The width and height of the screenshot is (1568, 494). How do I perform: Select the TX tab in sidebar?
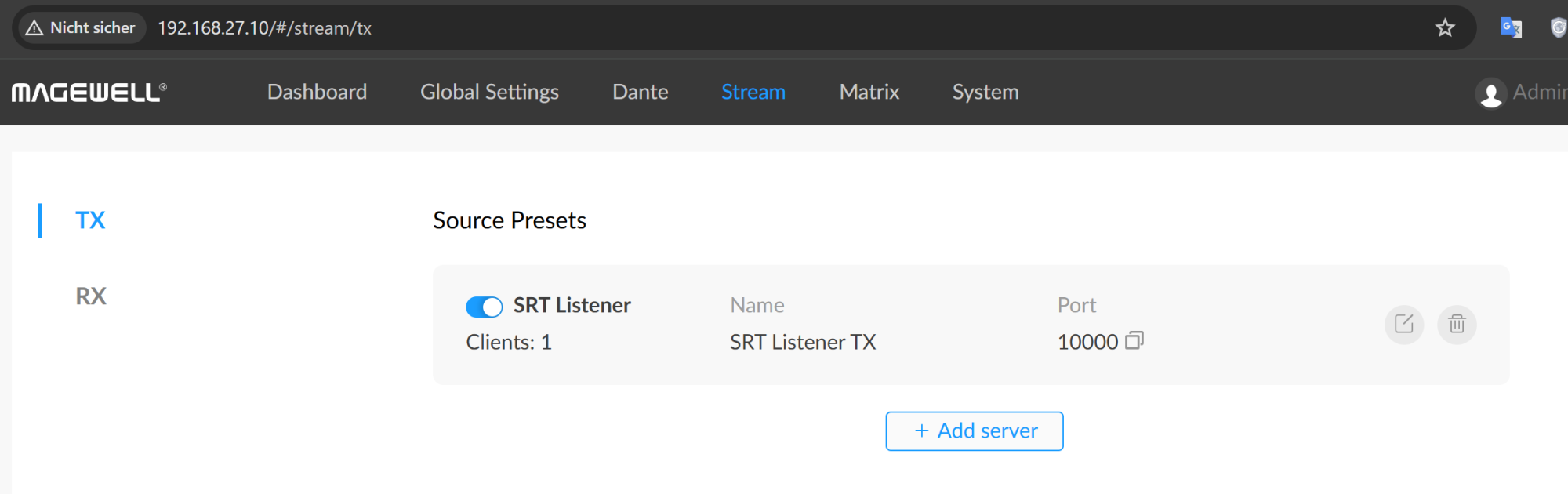click(90, 220)
